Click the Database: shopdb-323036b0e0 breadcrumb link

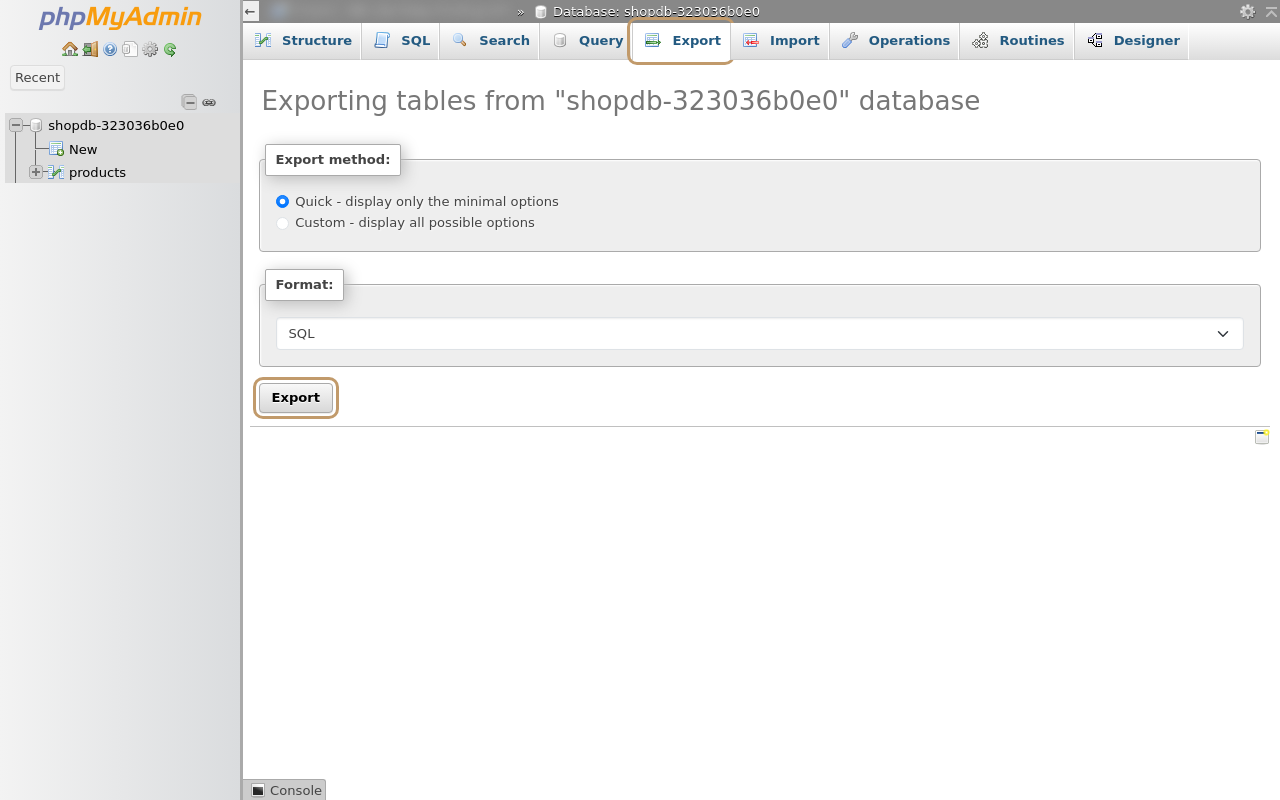(656, 12)
